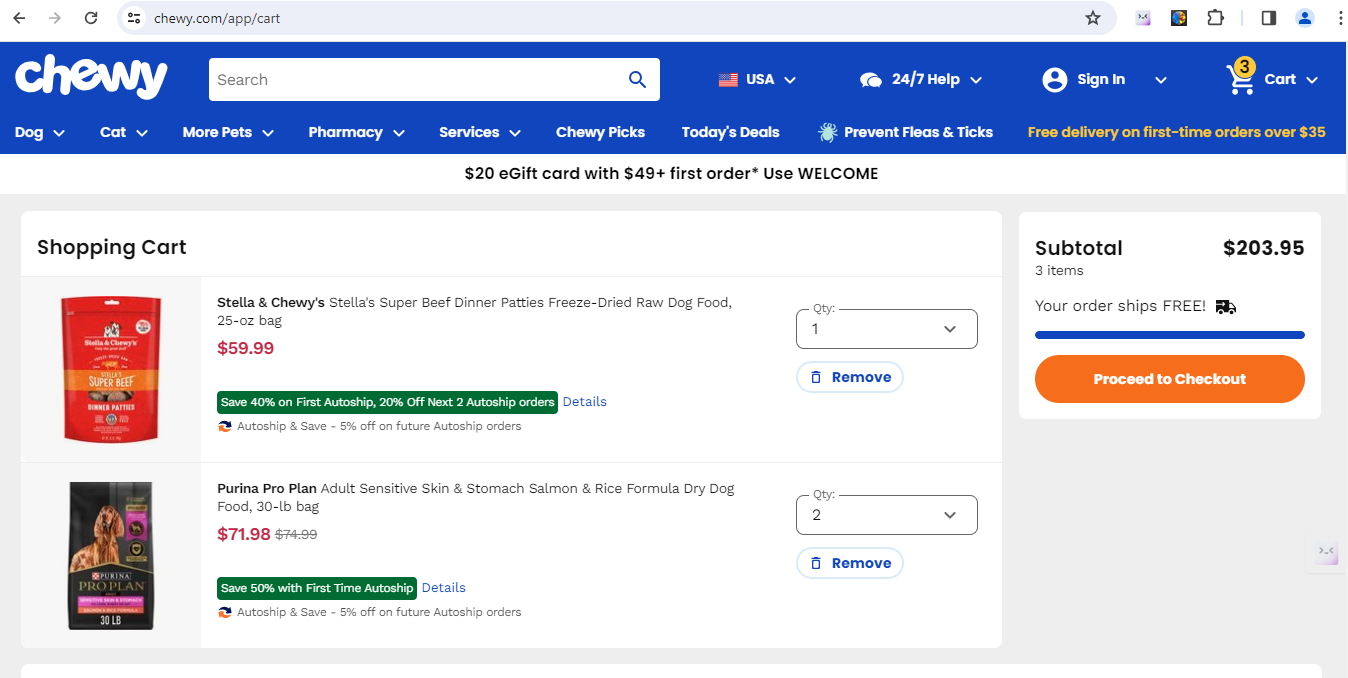Screen dimensions: 1348x678
Task: Open the More Pets menu
Action: pos(228,132)
